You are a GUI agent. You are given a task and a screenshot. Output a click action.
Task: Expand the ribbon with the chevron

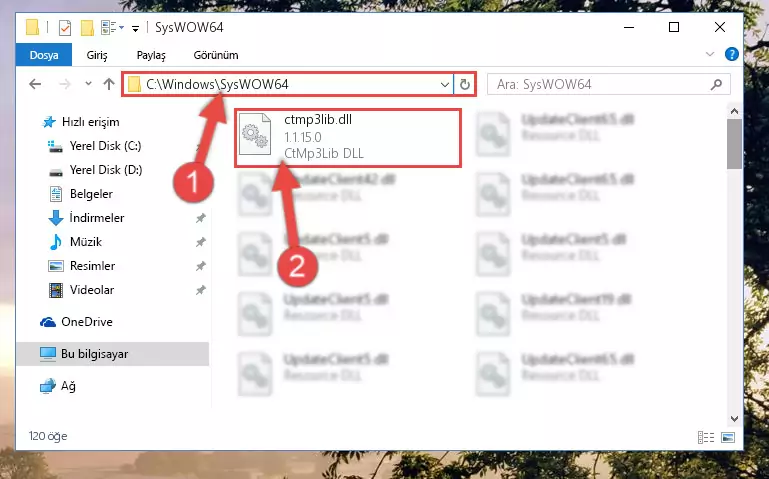tap(710, 54)
